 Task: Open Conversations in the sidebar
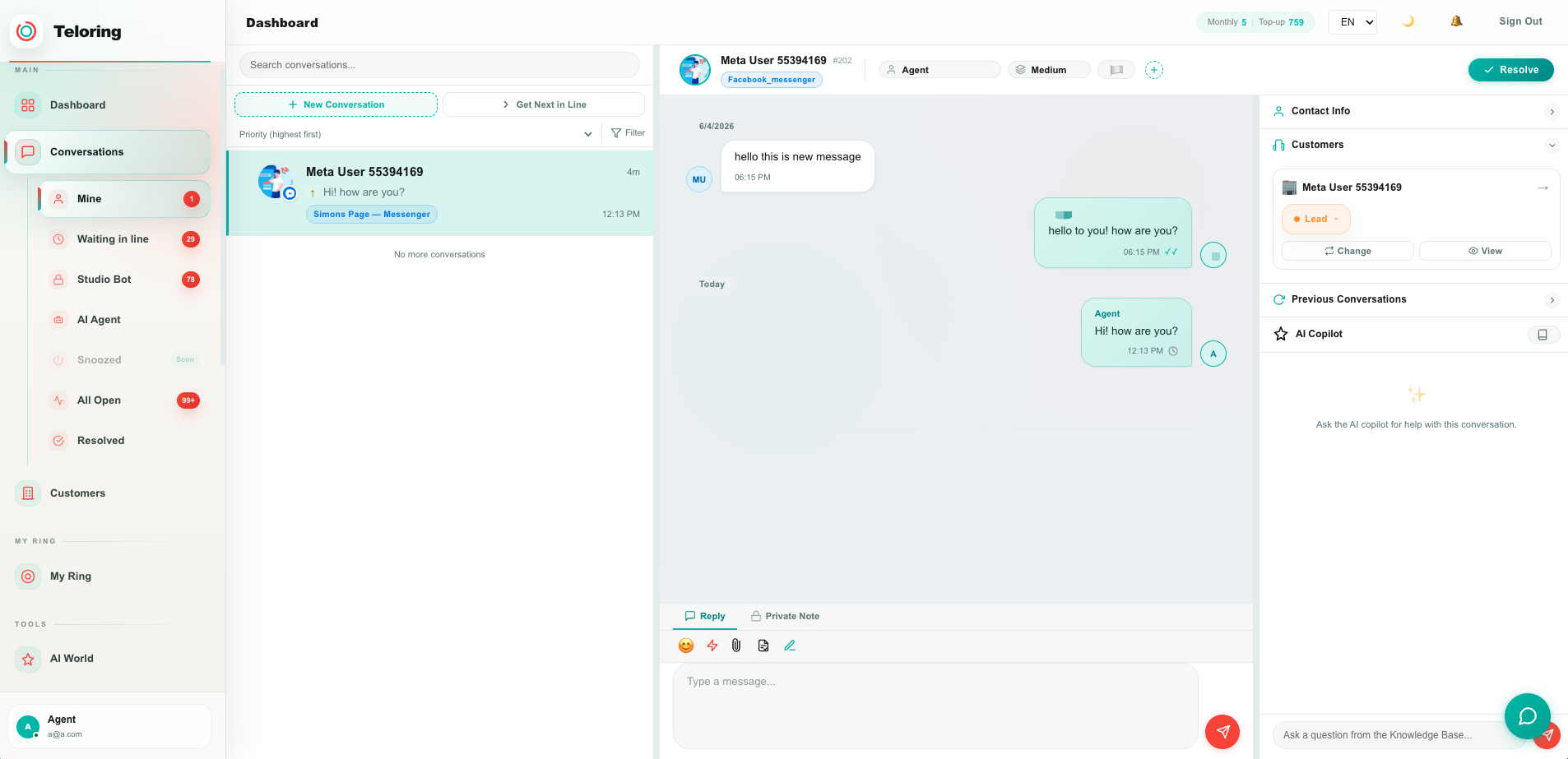tap(109, 152)
